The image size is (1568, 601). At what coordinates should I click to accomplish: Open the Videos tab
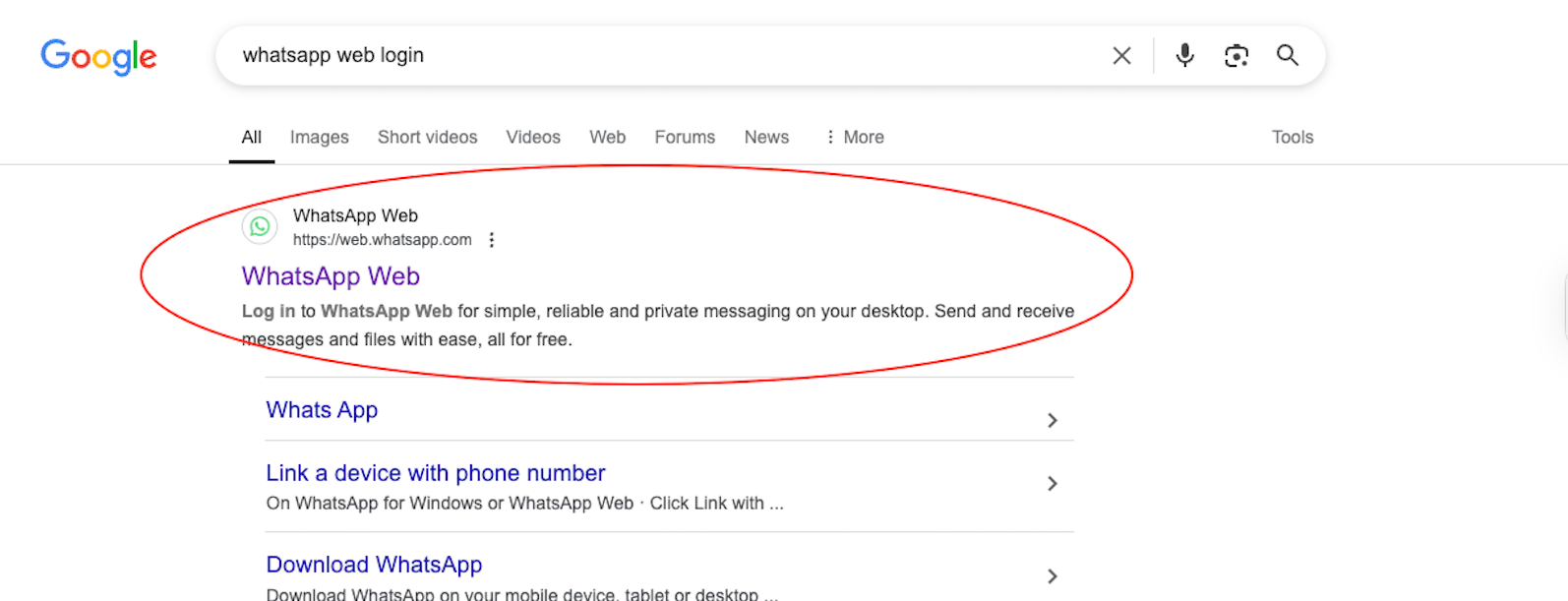(x=533, y=138)
